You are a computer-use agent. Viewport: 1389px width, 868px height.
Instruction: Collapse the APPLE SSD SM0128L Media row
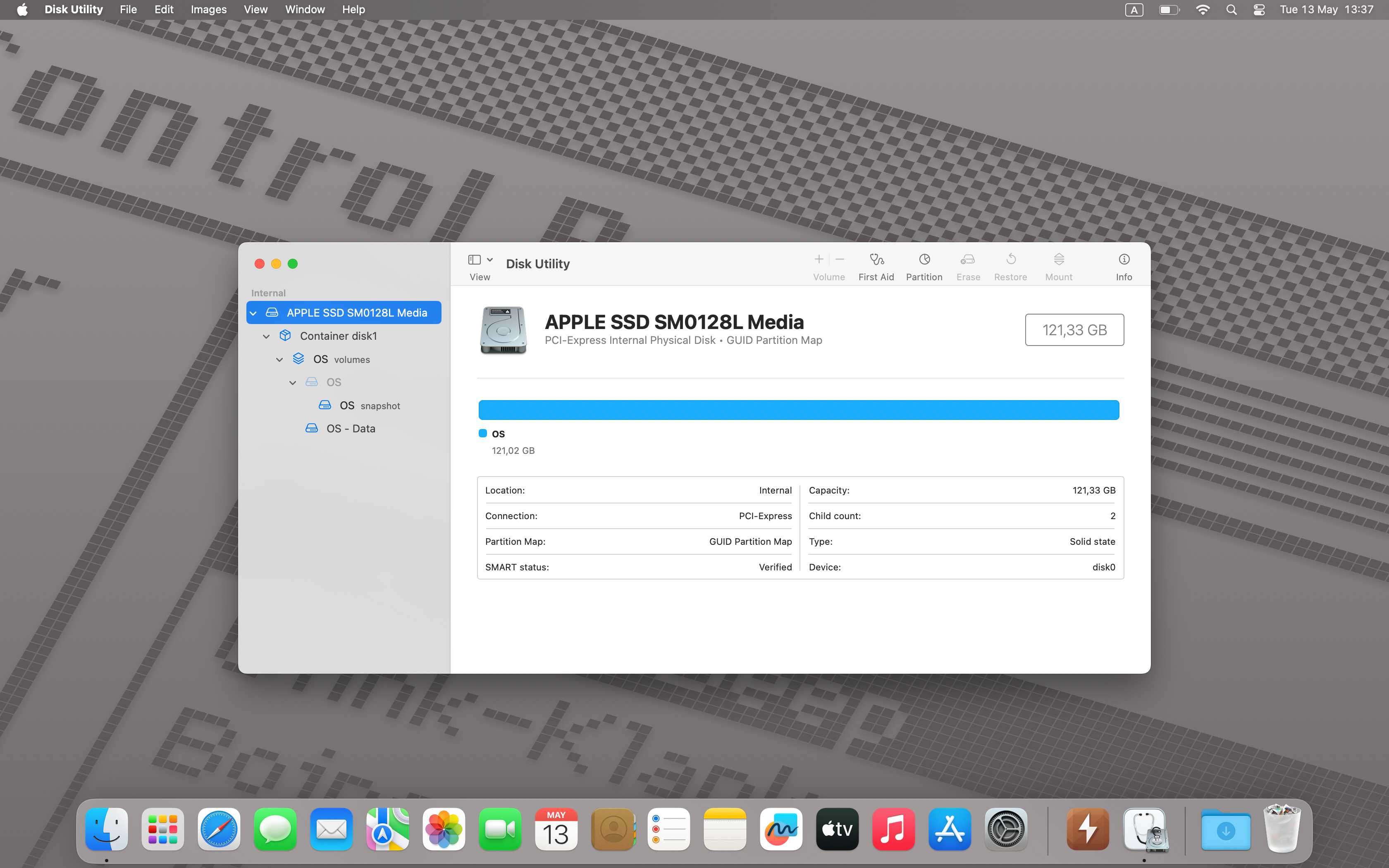[x=253, y=313]
